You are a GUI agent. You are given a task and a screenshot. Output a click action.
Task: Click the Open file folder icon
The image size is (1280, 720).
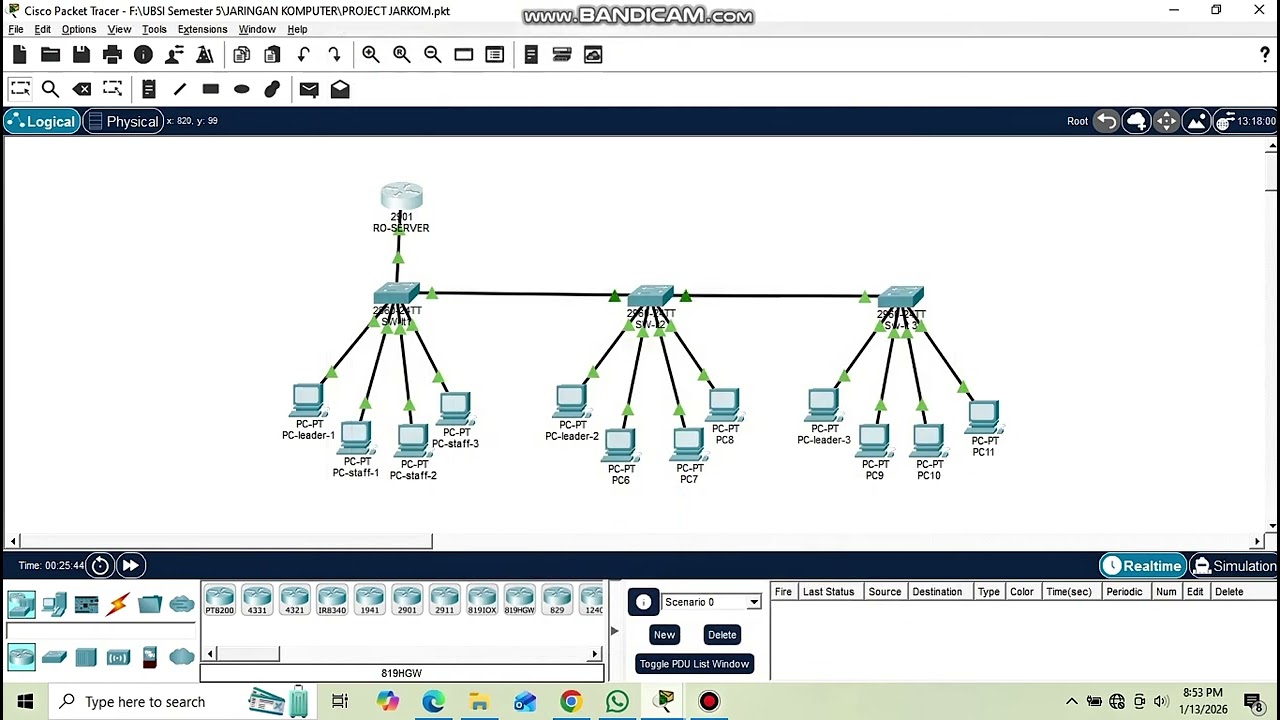point(50,55)
